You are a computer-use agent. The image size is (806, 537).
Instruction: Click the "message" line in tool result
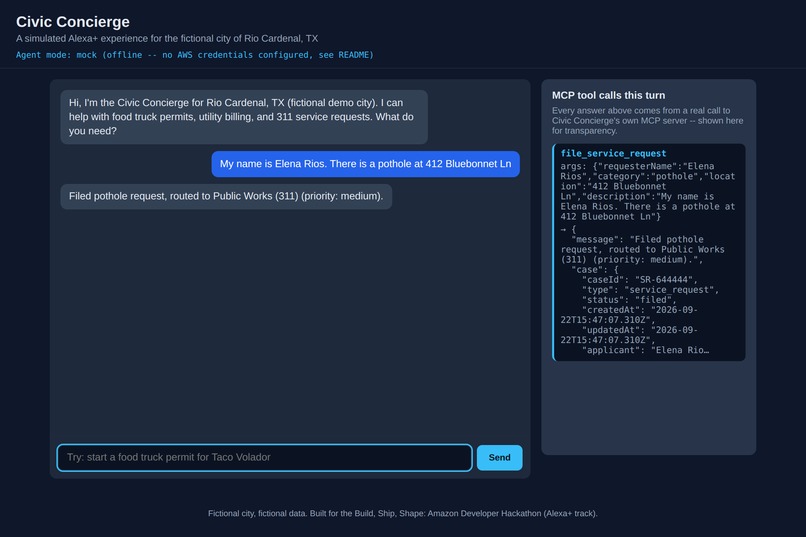click(643, 249)
